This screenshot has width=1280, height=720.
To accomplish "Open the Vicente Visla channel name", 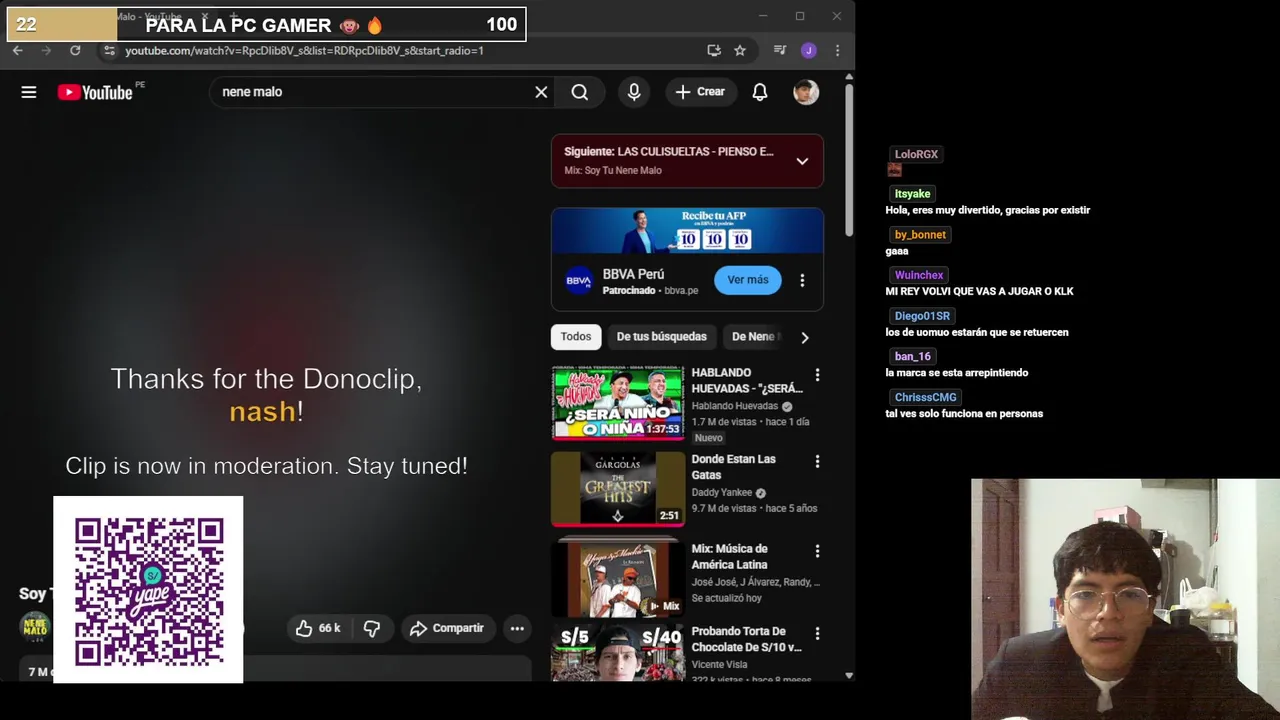I will click(x=719, y=664).
